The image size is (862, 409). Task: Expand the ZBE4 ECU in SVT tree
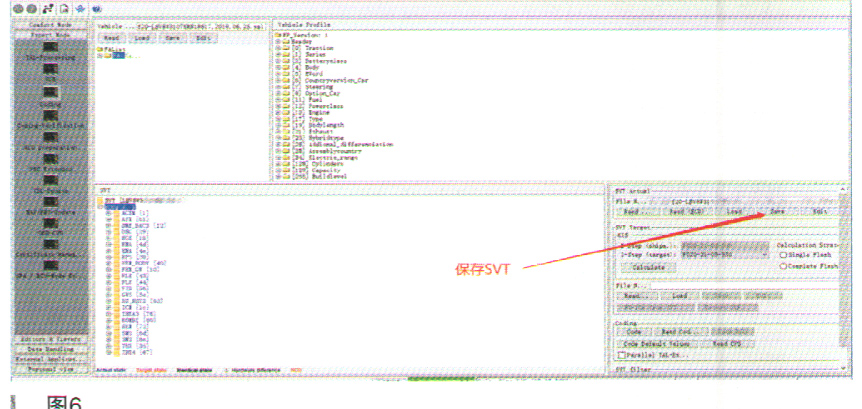pos(109,352)
